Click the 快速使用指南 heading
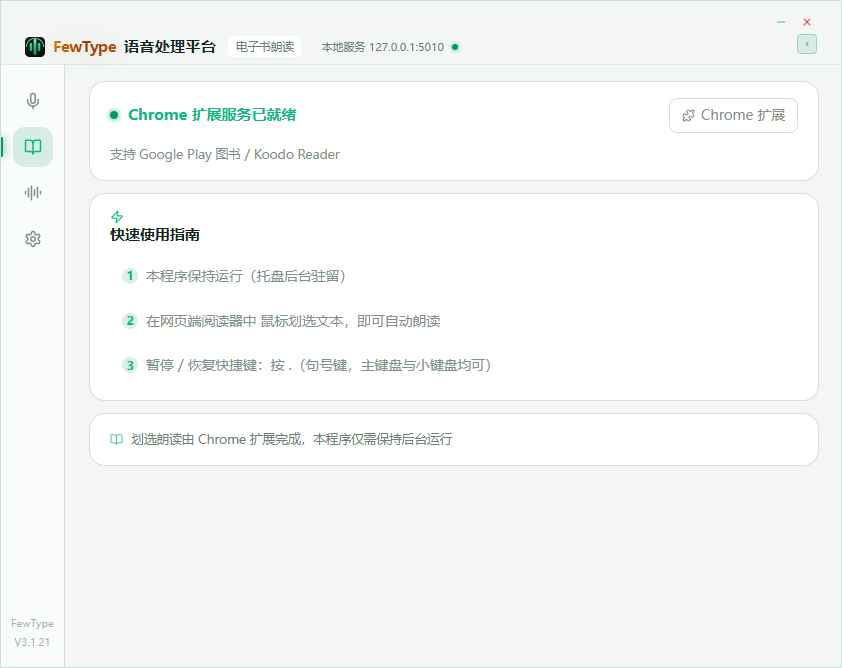The width and height of the screenshot is (842, 668). 155,235
